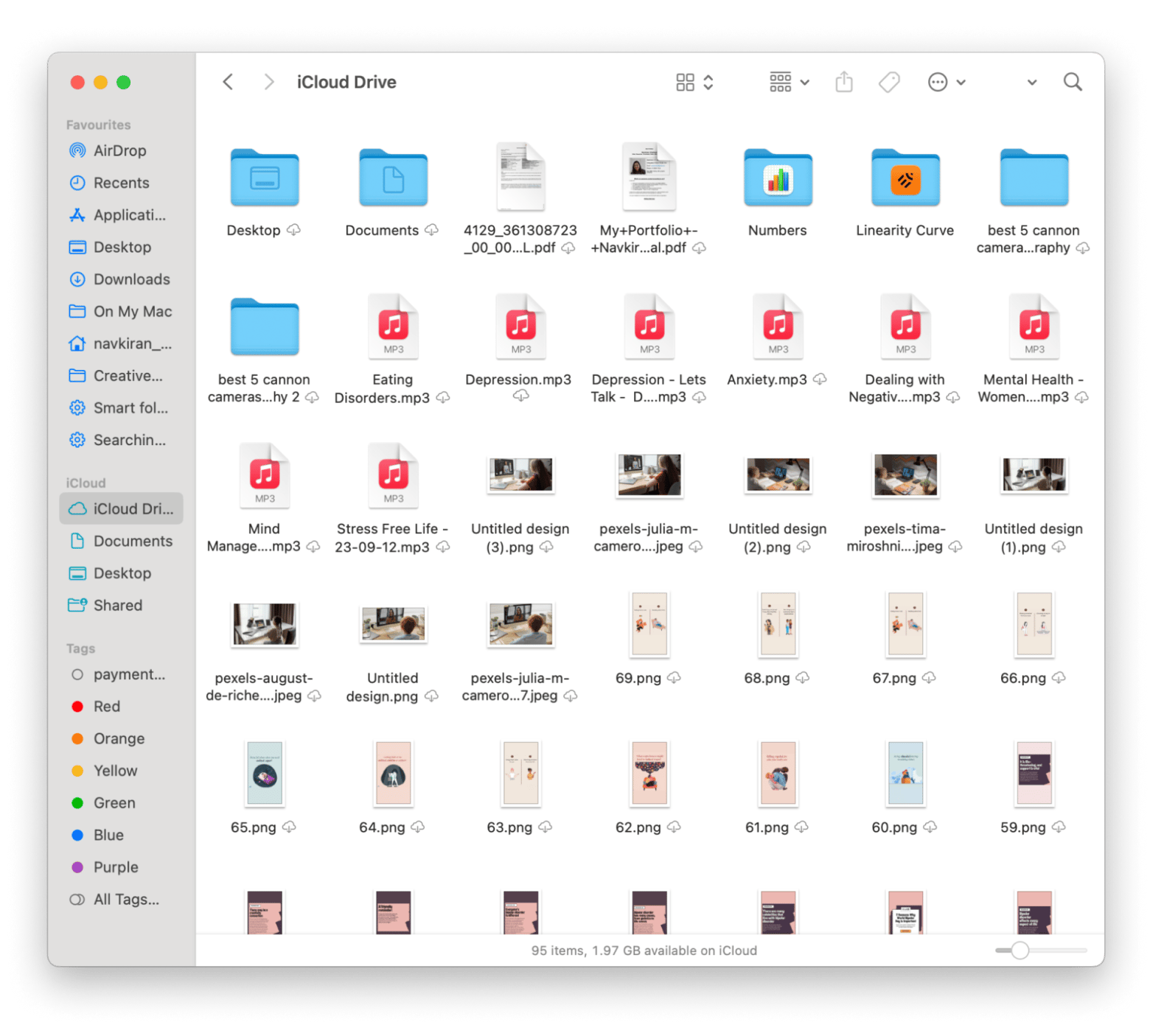
Task: Open the view options up-down arrows
Action: point(708,82)
